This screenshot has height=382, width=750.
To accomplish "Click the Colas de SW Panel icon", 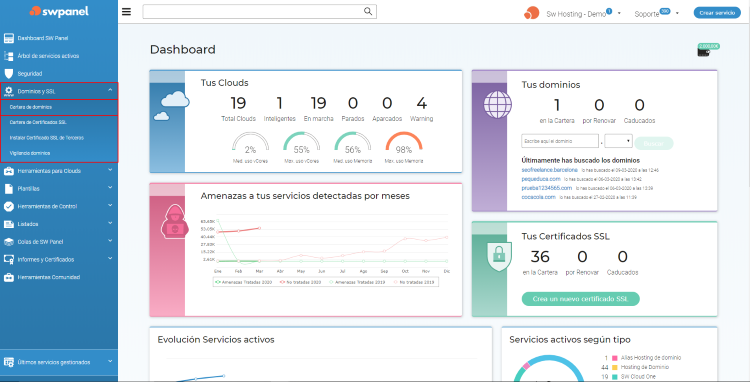I will pyautogui.click(x=9, y=242).
